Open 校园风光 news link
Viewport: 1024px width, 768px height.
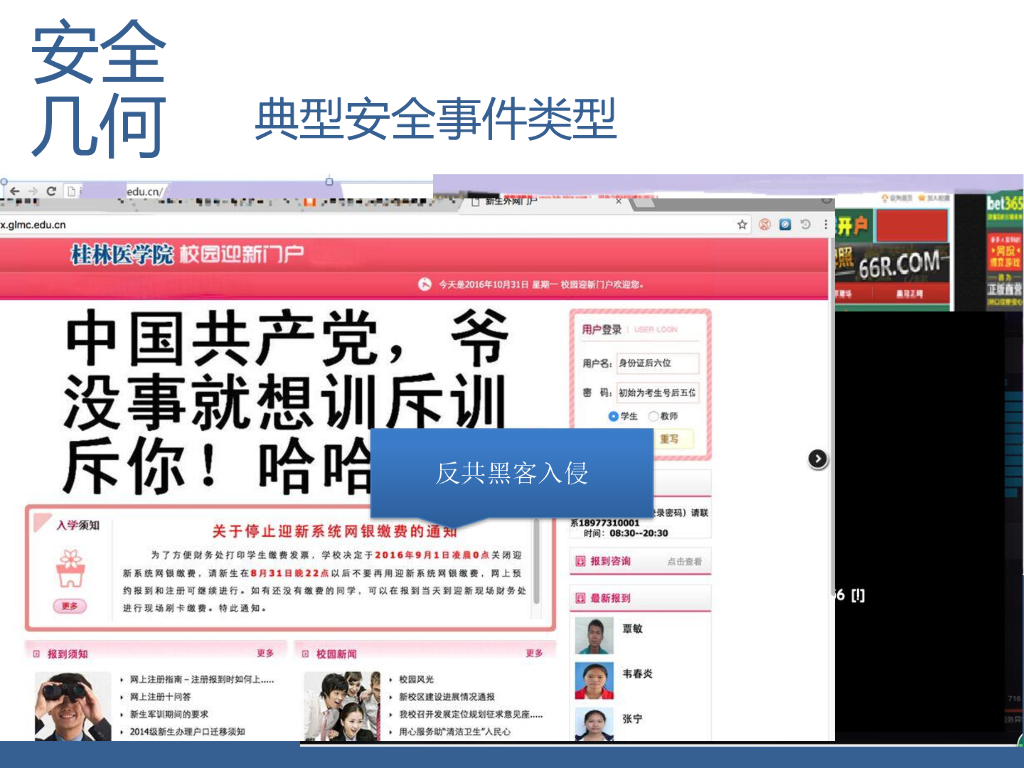[416, 679]
